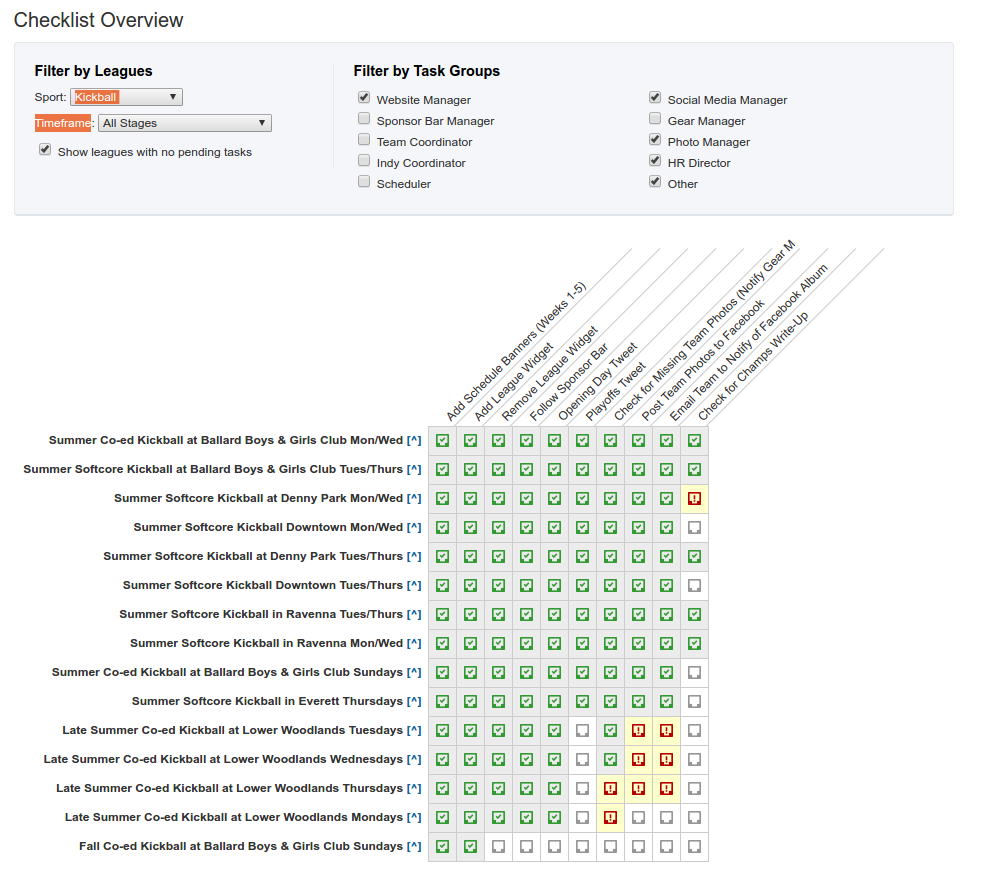Viewport: 985px width, 878px height.
Task: Click the red warning icon in Woodlands Mondays row
Action: click(x=610, y=817)
